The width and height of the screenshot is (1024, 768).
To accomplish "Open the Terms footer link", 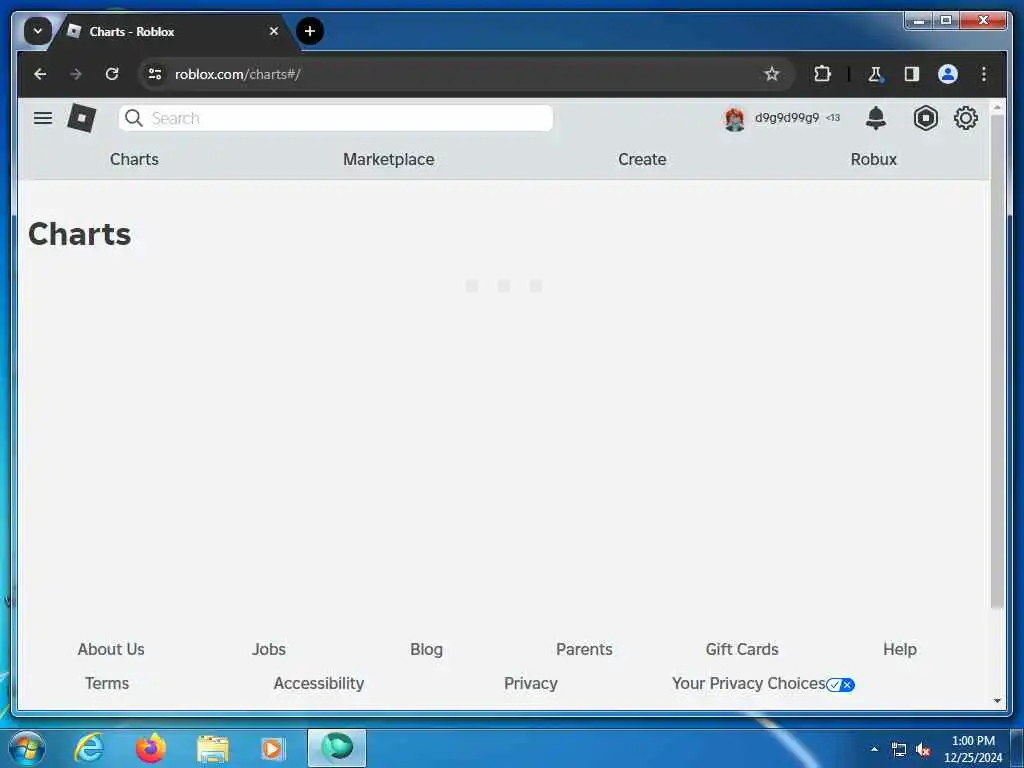I will 107,683.
